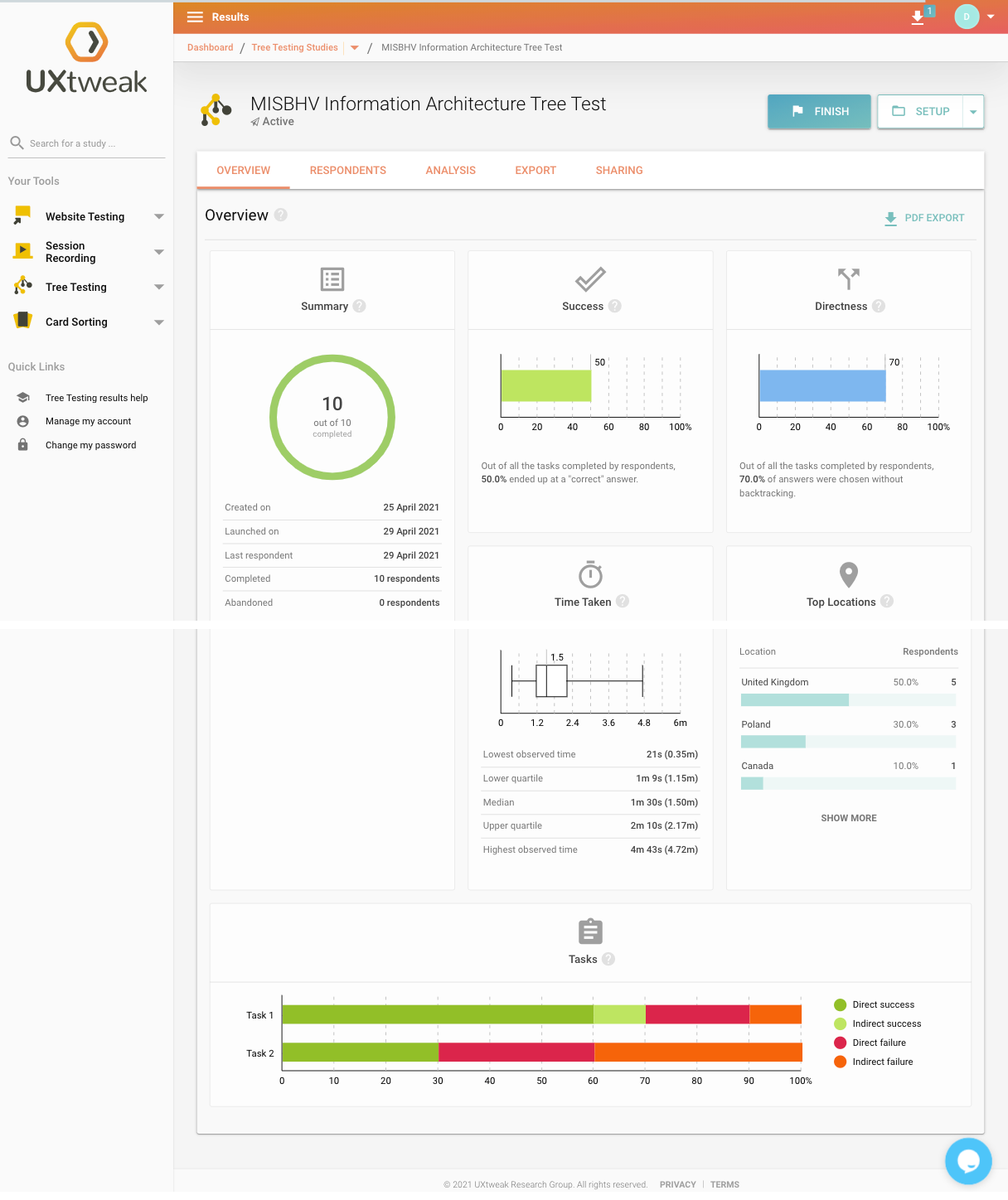The width and height of the screenshot is (1008, 1200).
Task: Click the Overview help question icon
Action: pyautogui.click(x=281, y=215)
